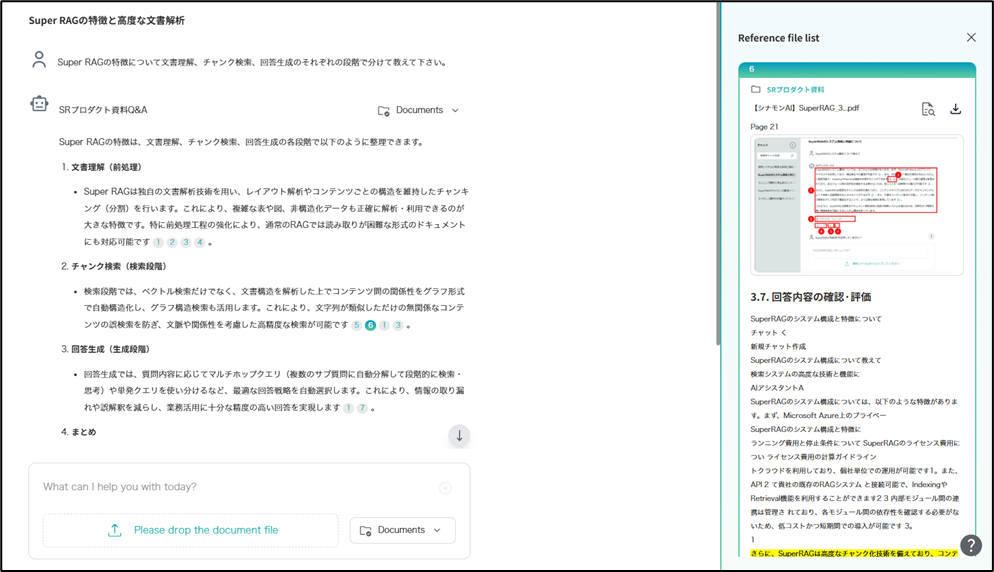Select highlighted citation 6 in チャンク検索 section
The height and width of the screenshot is (572, 994).
pos(370,325)
